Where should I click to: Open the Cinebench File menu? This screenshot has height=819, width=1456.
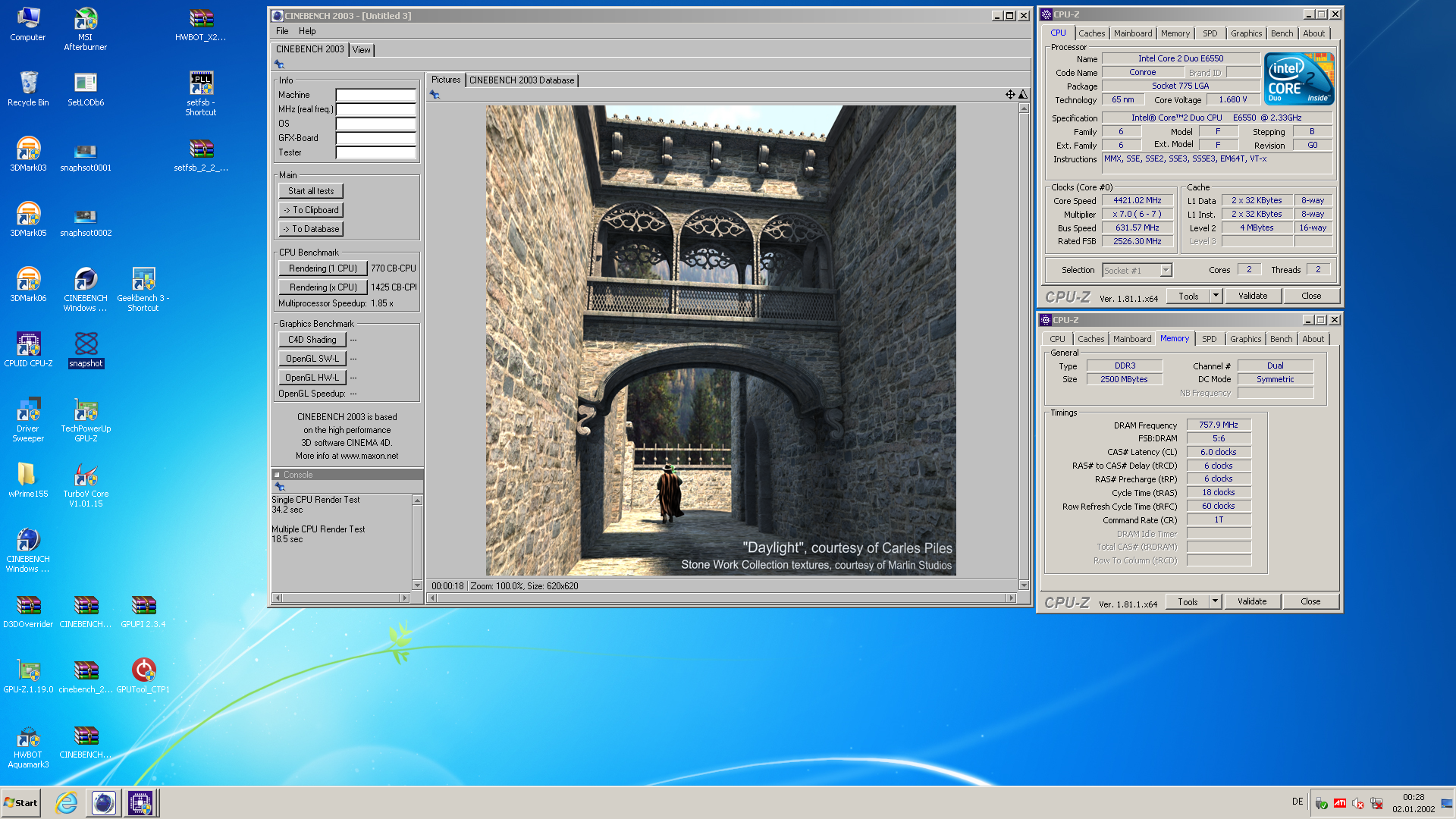click(282, 31)
